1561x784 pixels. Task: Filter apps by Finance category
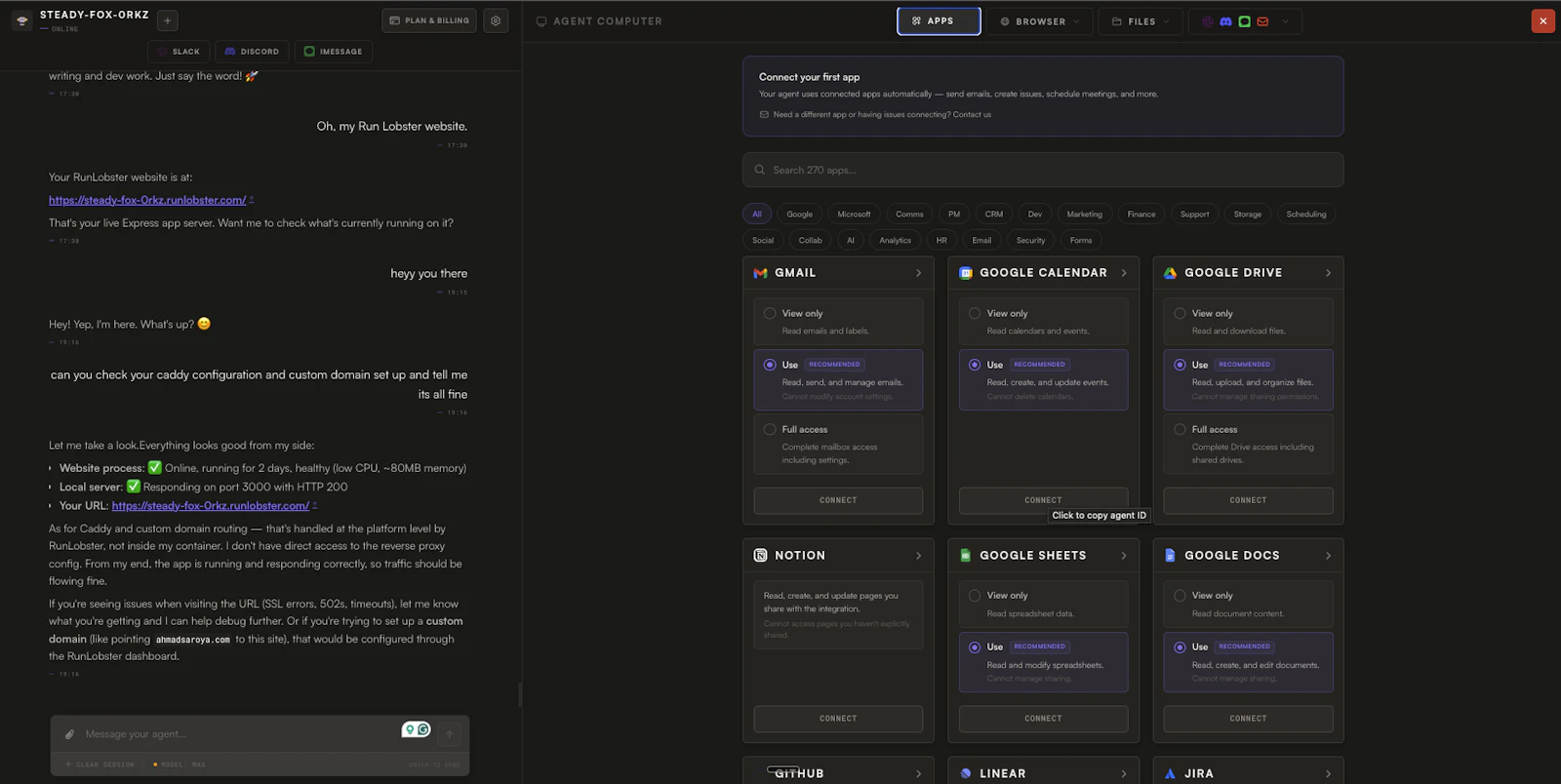(x=1141, y=214)
